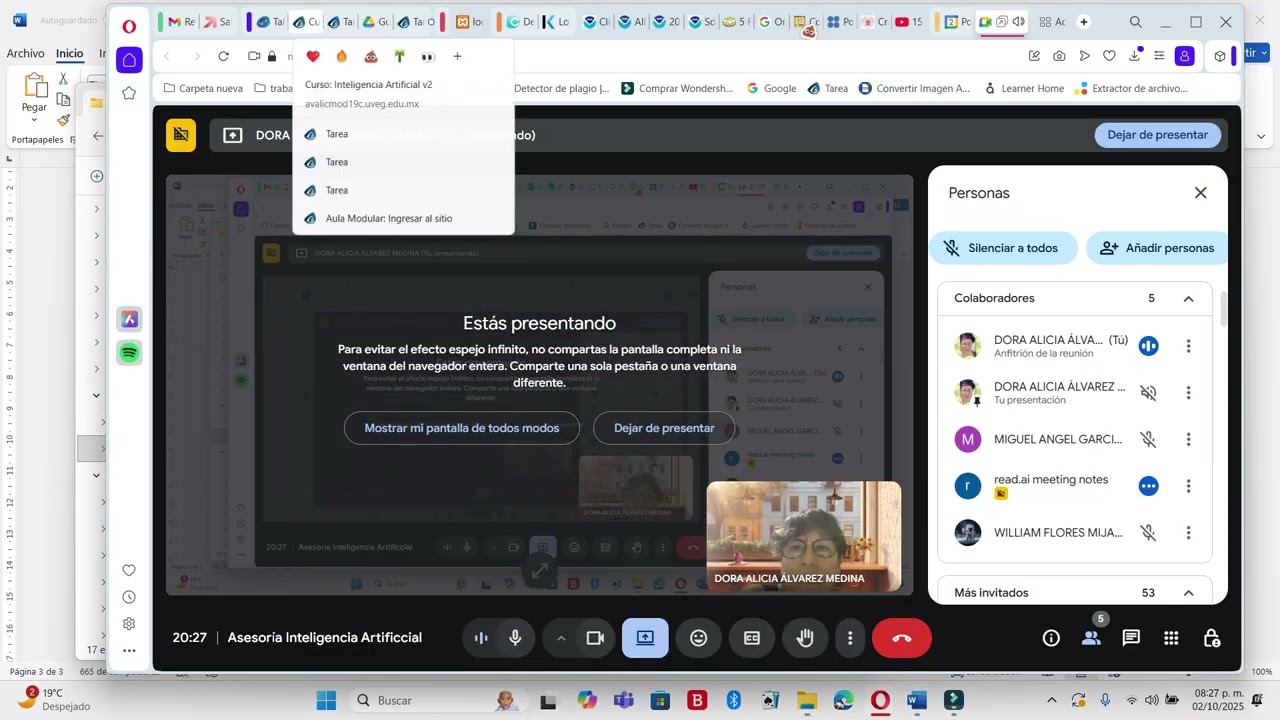Open Spotify in Opera sidebar
The image size is (1280, 720).
[x=129, y=352]
